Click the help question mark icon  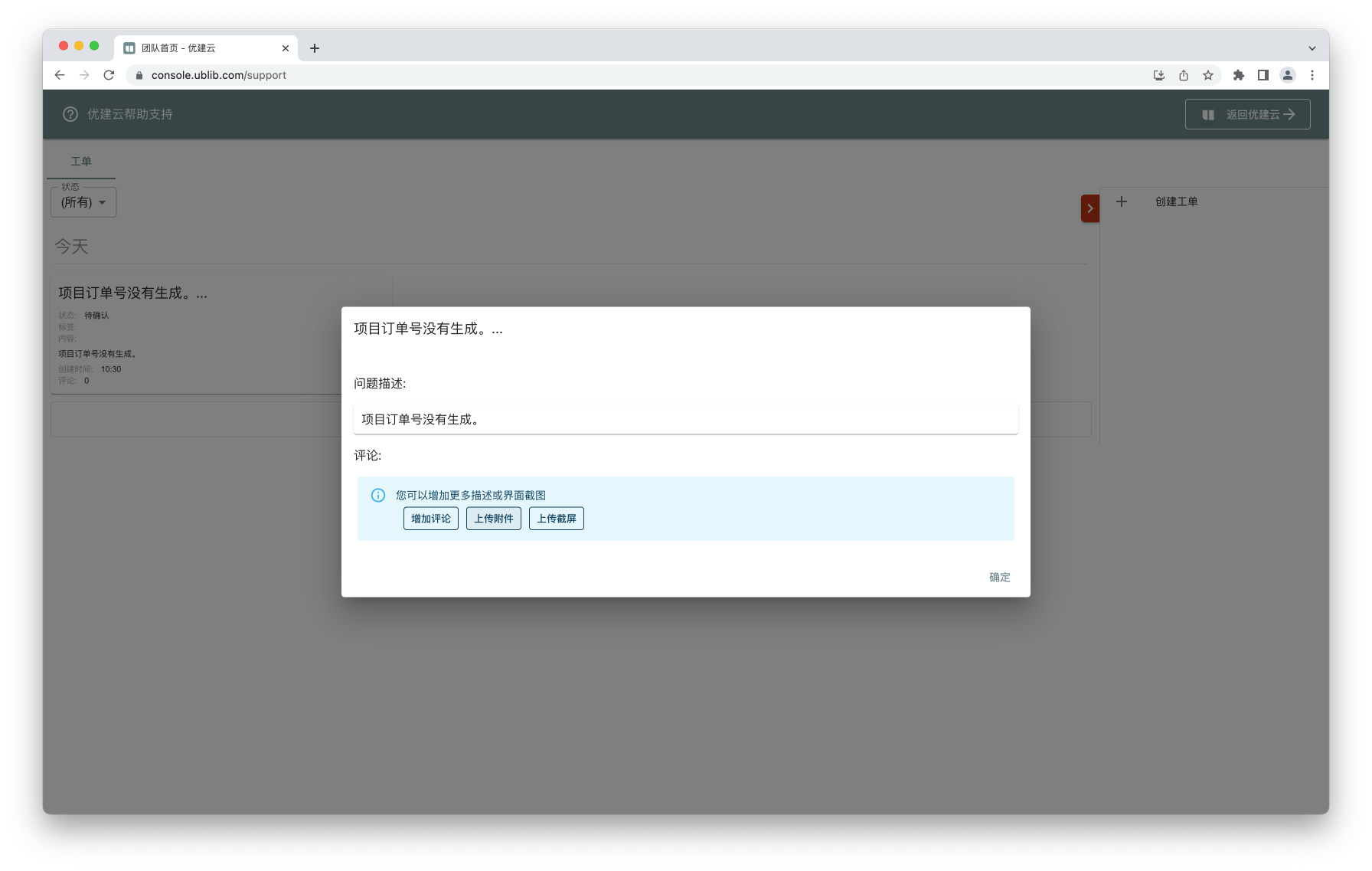[x=70, y=114]
